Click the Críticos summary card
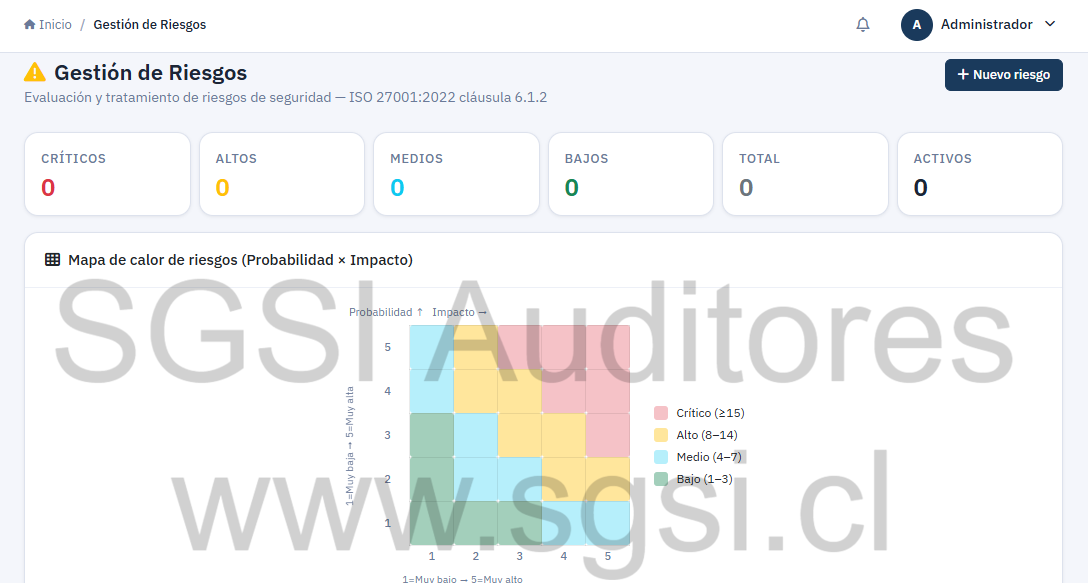This screenshot has width=1088, height=583. [x=108, y=174]
